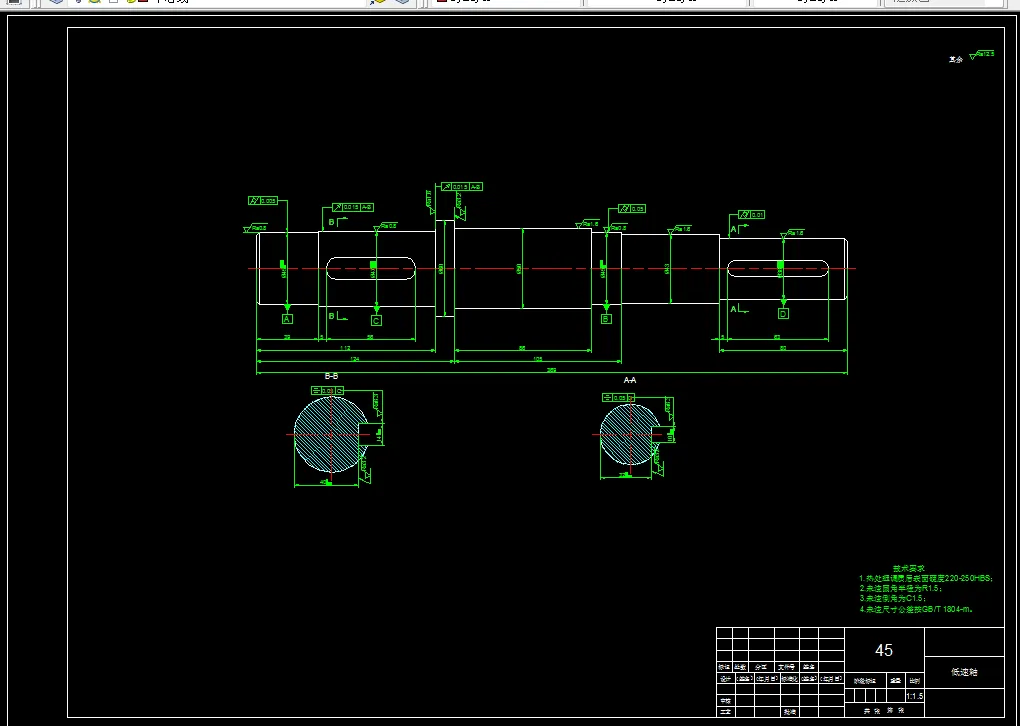This screenshot has width=1020, height=726.
Task: Select datum label C below the left keyway
Action: 376,321
